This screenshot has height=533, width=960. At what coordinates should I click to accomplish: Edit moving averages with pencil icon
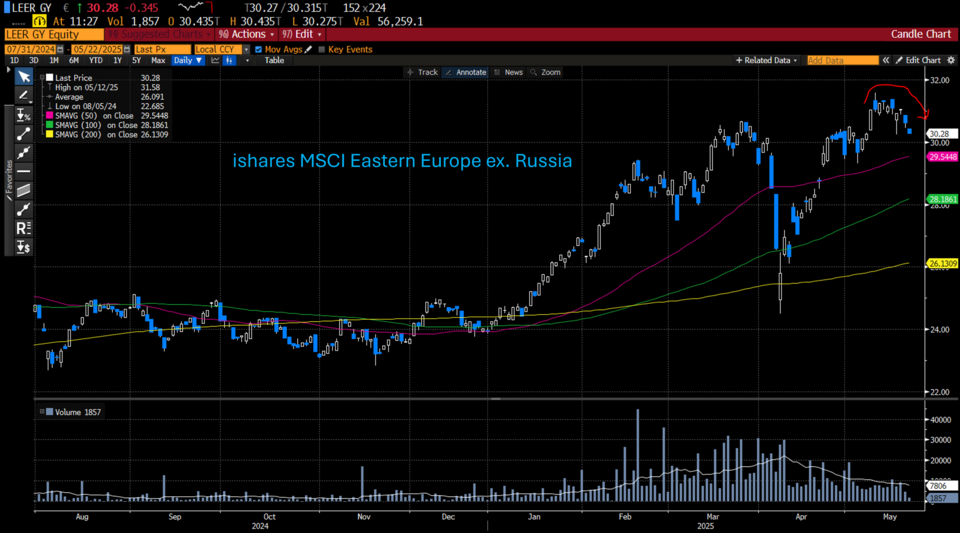(x=308, y=50)
